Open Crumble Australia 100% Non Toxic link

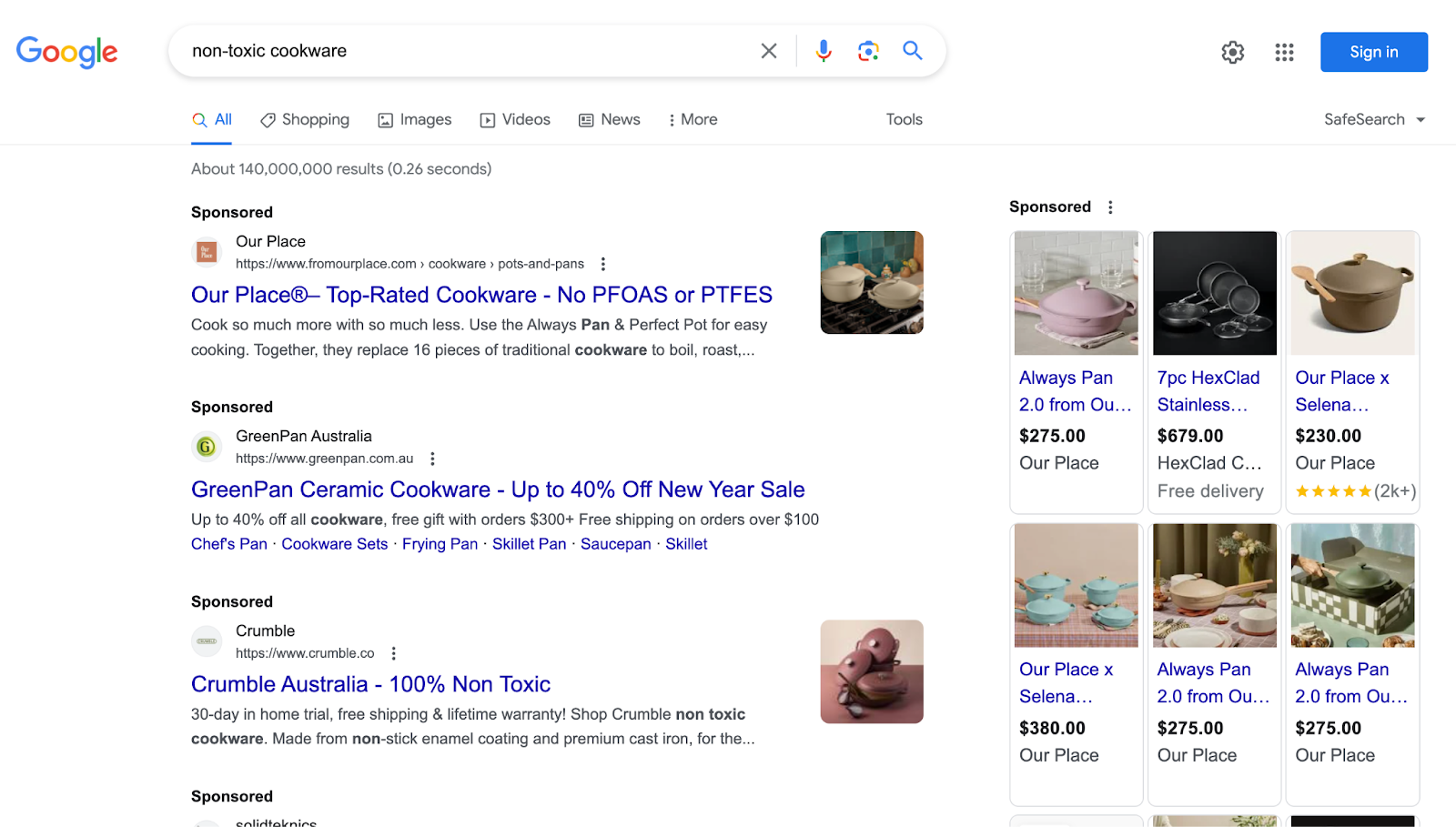coord(370,684)
